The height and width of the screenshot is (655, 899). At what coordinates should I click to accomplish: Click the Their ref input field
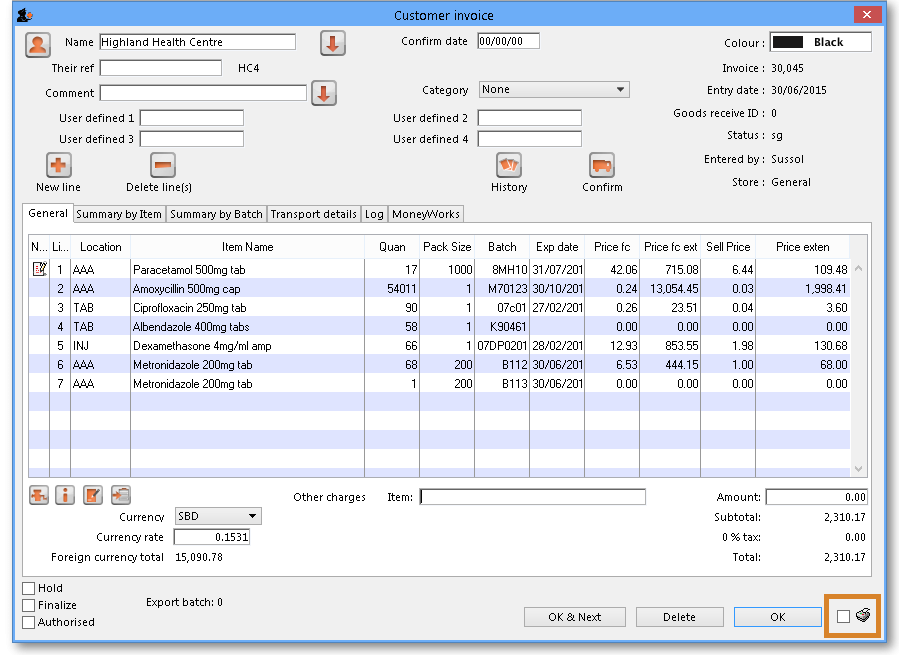pyautogui.click(x=161, y=68)
